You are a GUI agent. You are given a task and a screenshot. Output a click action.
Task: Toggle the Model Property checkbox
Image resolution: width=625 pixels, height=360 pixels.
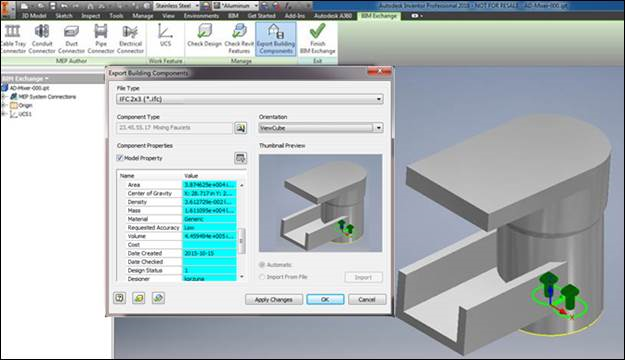(x=120, y=158)
